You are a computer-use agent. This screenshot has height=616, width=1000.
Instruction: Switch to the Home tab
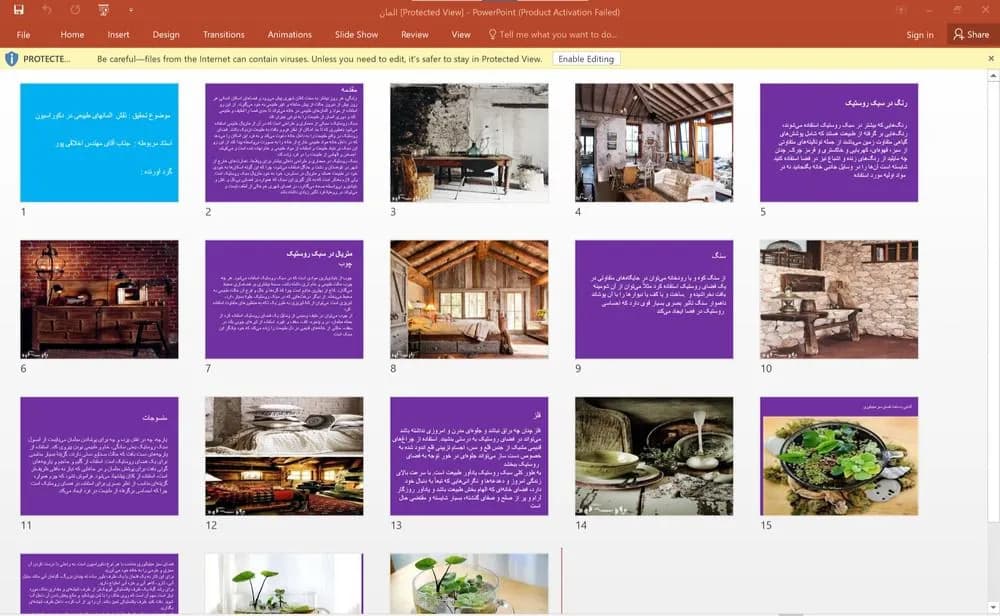(x=72, y=34)
